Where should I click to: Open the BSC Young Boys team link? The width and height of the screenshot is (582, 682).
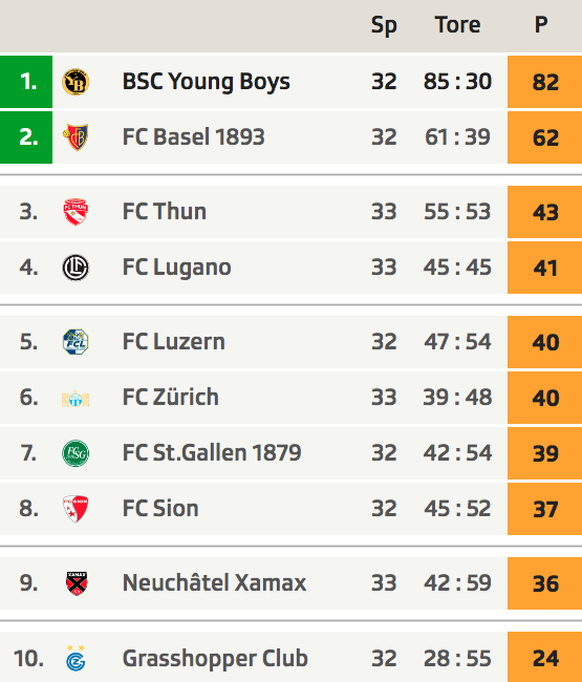(x=206, y=82)
